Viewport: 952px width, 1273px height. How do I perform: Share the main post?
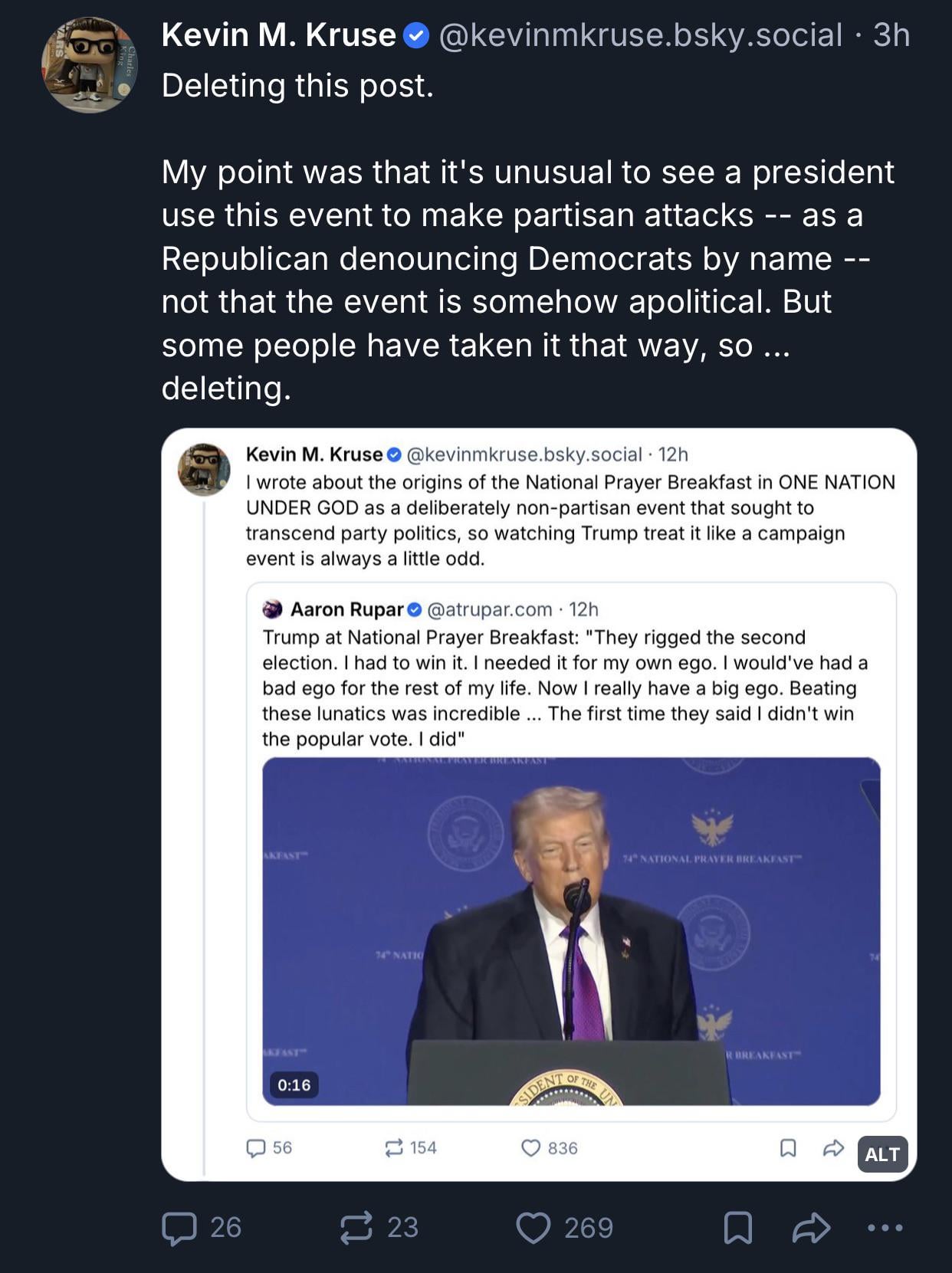811,1227
